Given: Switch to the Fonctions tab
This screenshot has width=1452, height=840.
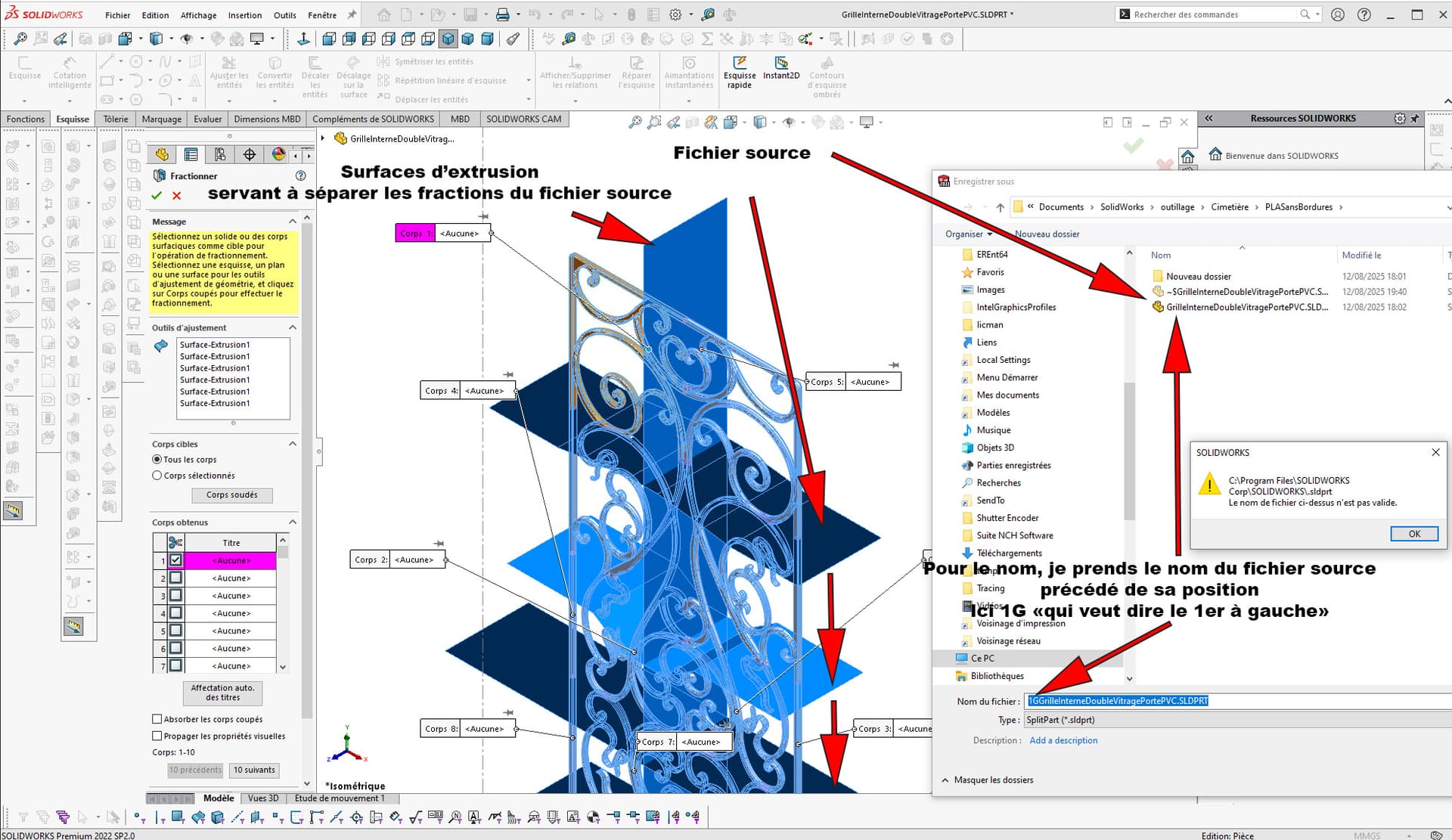Looking at the screenshot, I should [x=25, y=119].
